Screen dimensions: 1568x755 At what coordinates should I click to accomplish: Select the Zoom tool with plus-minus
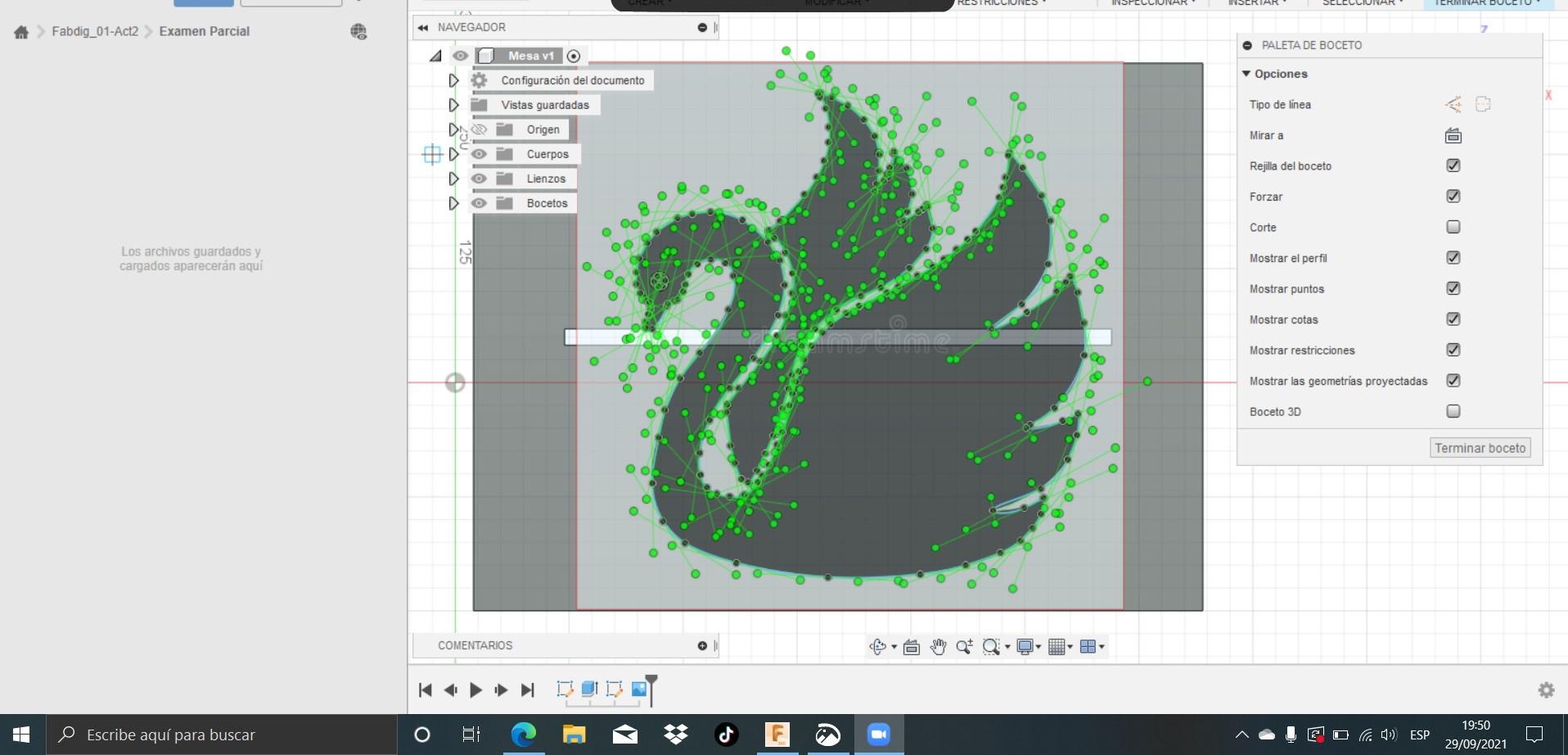coord(964,647)
